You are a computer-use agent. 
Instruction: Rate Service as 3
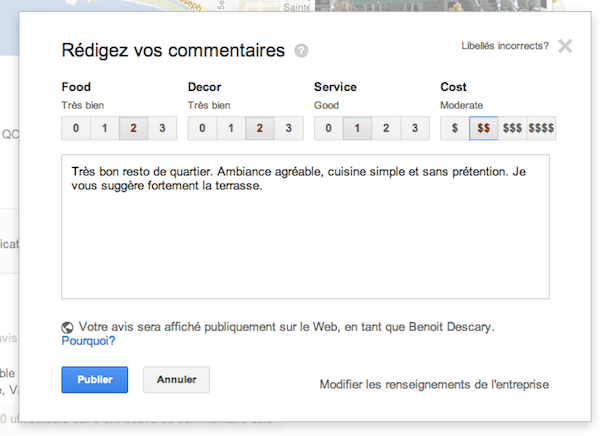click(x=415, y=128)
